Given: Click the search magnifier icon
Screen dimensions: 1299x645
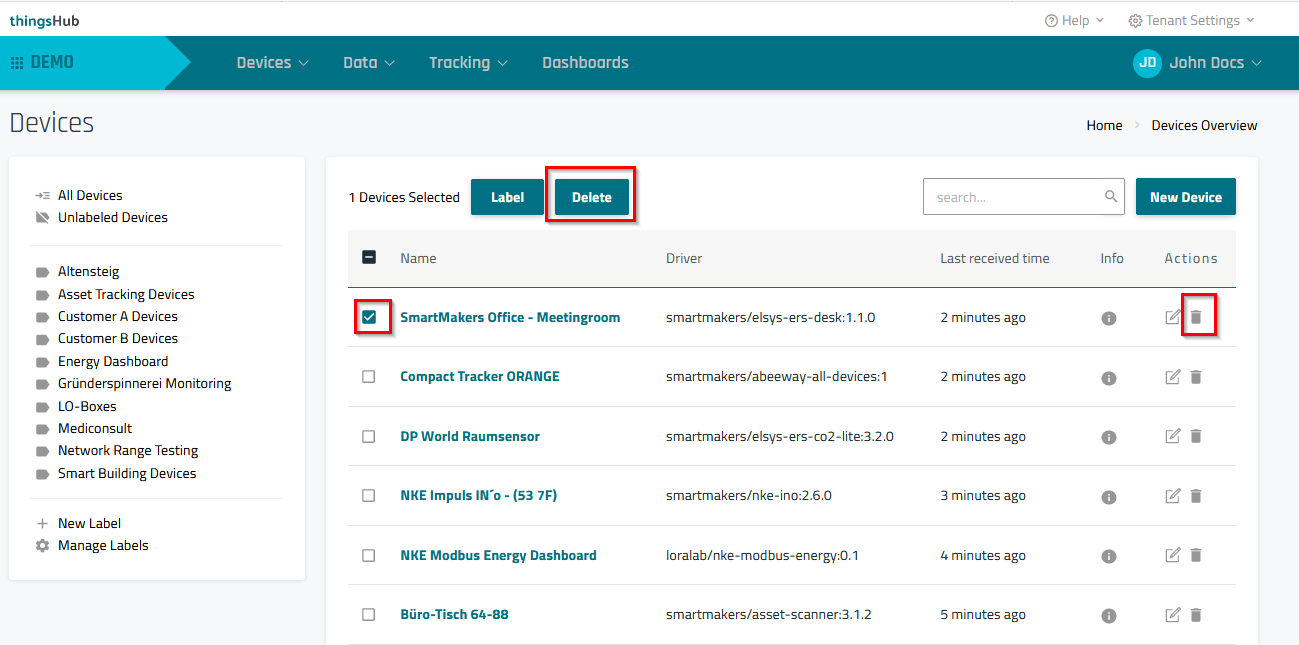Looking at the screenshot, I should coord(1110,197).
